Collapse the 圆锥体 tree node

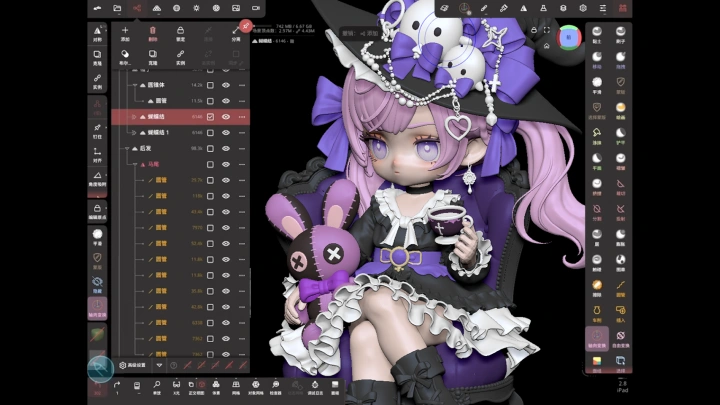pos(135,85)
